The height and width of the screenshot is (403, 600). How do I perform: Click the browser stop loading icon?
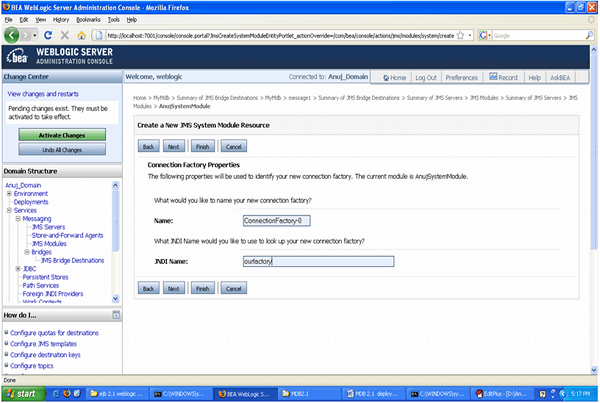tap(64, 34)
